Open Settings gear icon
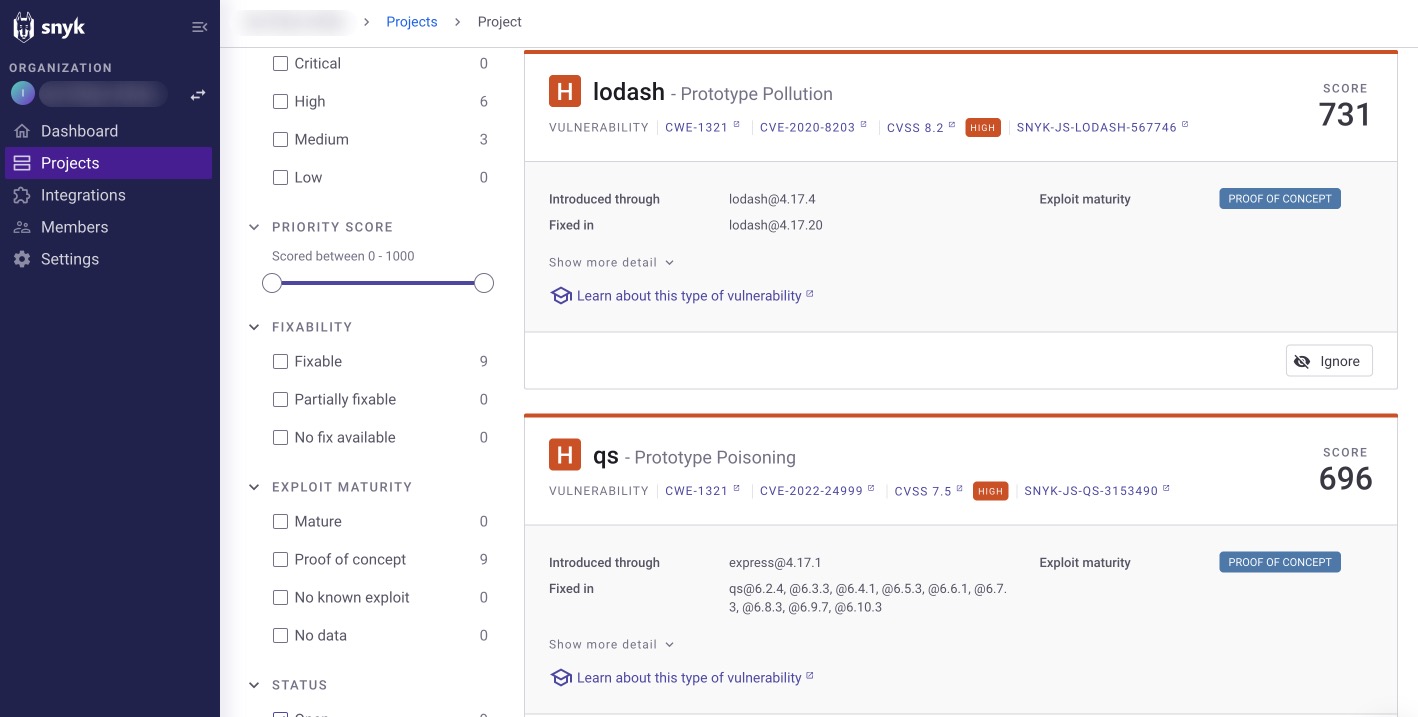The image size is (1418, 717). (x=22, y=259)
